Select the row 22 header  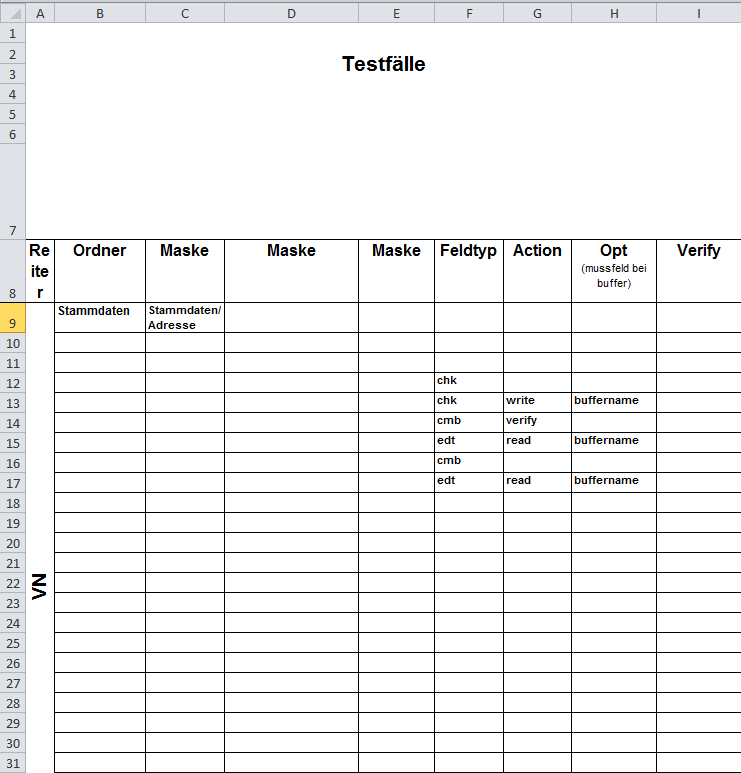12,583
